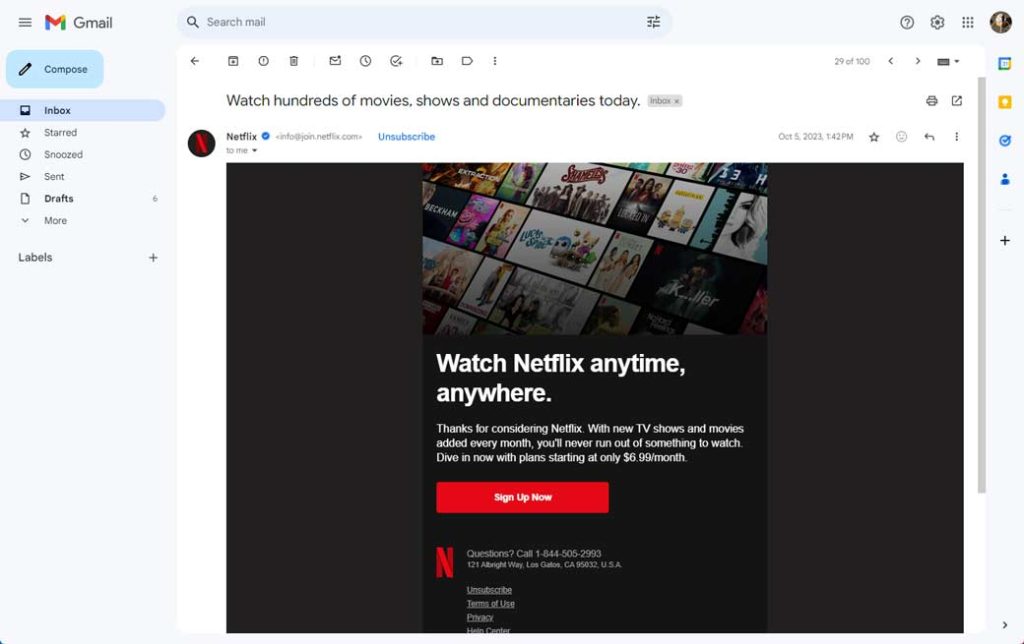The image size is (1024, 644).
Task: Open the input tools dropdown
Action: [x=947, y=61]
